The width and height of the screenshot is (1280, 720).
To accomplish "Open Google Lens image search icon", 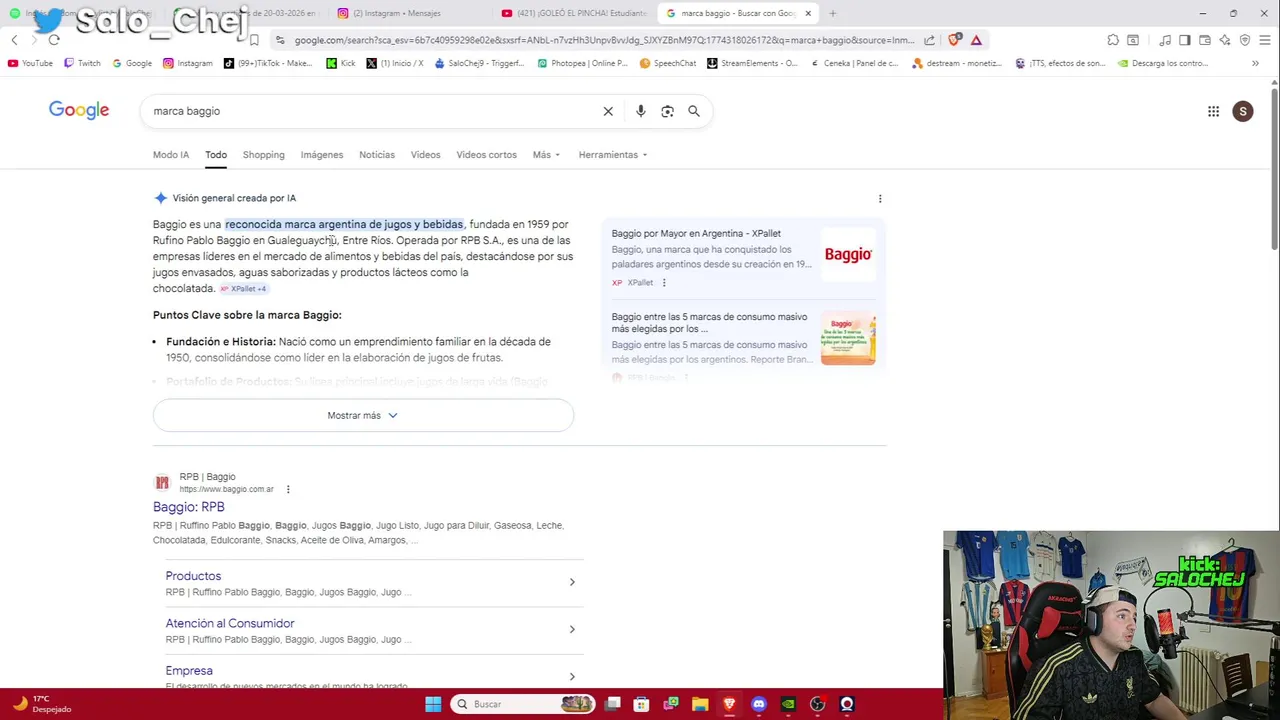I will (667, 111).
